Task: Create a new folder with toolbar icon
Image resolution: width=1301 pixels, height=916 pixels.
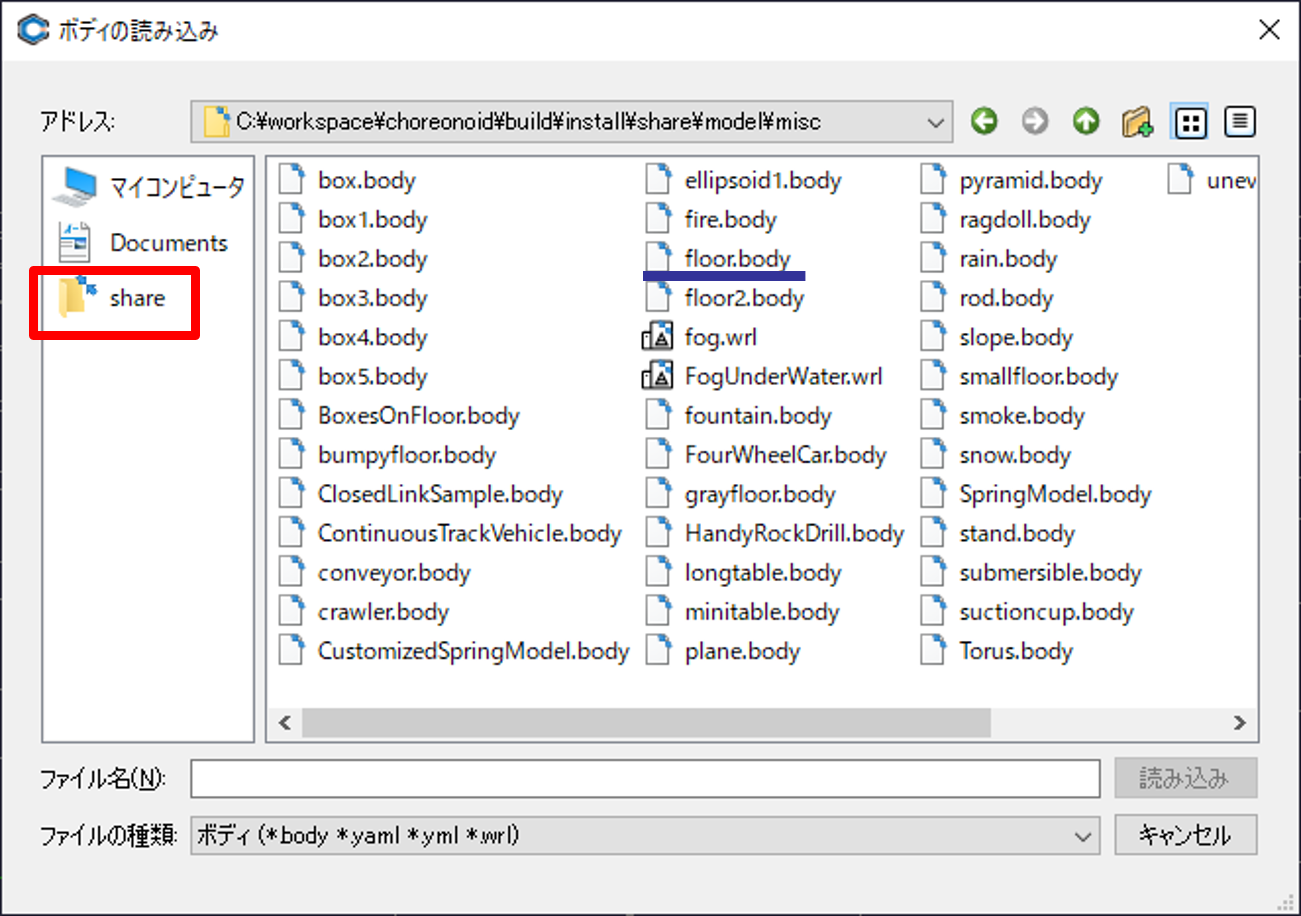Action: (x=1137, y=122)
